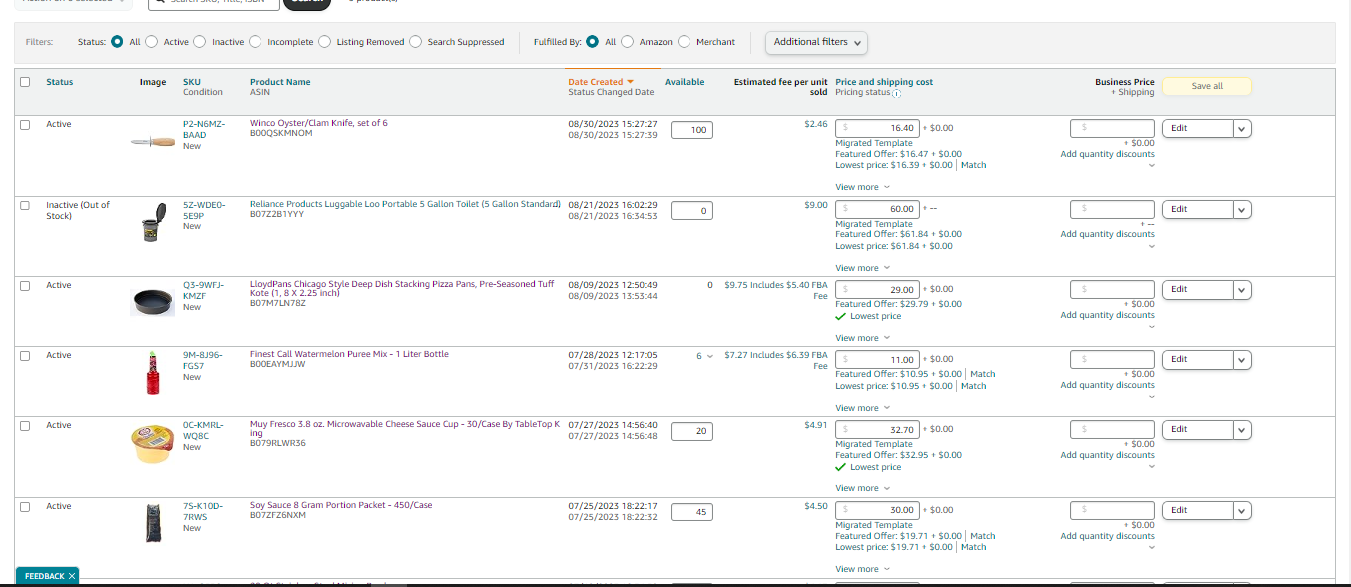Open Winco Oyster/Clam Knife product link
This screenshot has width=1351, height=587.
tap(319, 123)
